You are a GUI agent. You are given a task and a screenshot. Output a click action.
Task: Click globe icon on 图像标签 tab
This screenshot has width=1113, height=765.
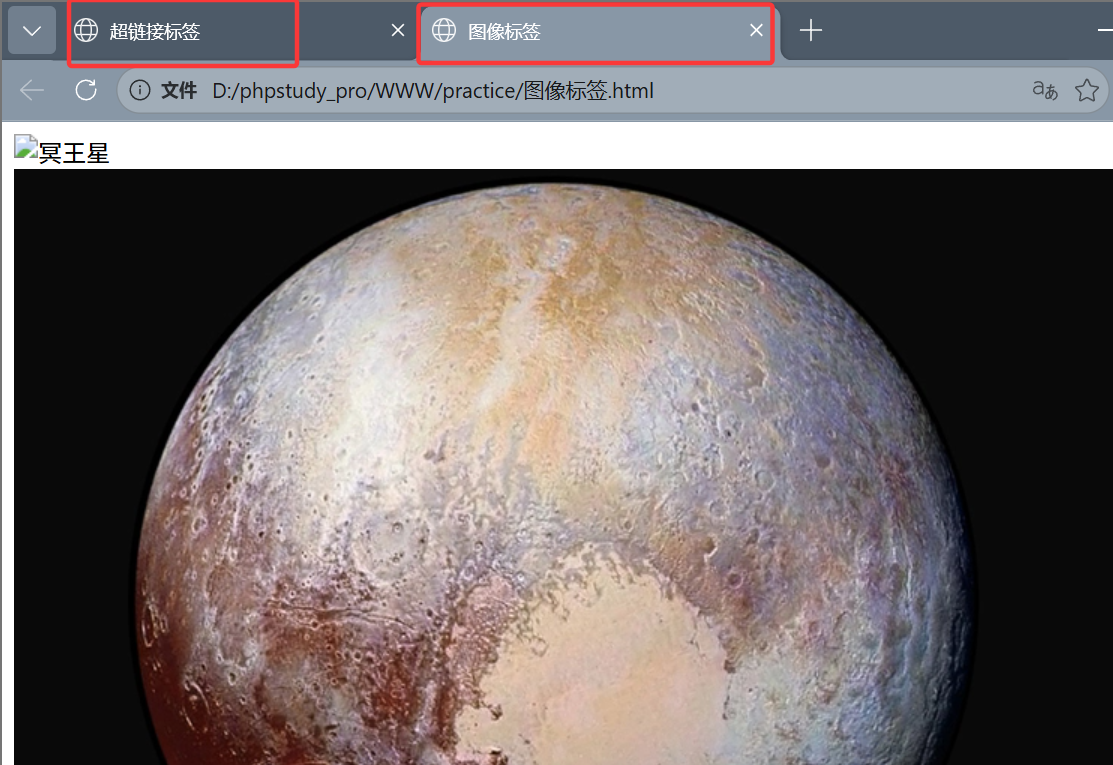(444, 31)
